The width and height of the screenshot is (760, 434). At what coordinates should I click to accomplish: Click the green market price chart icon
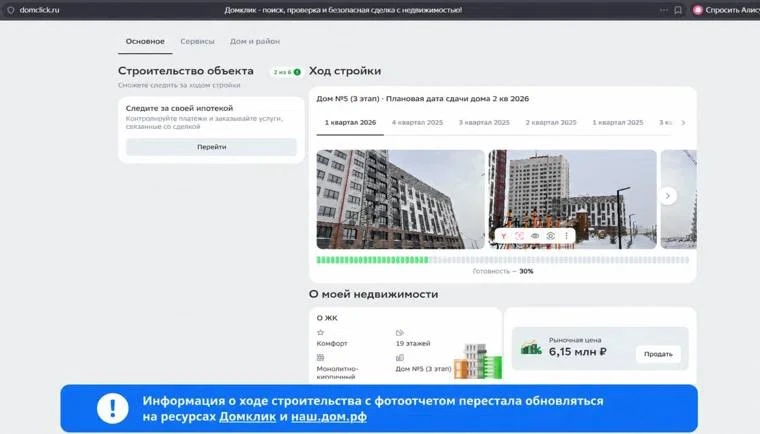531,347
